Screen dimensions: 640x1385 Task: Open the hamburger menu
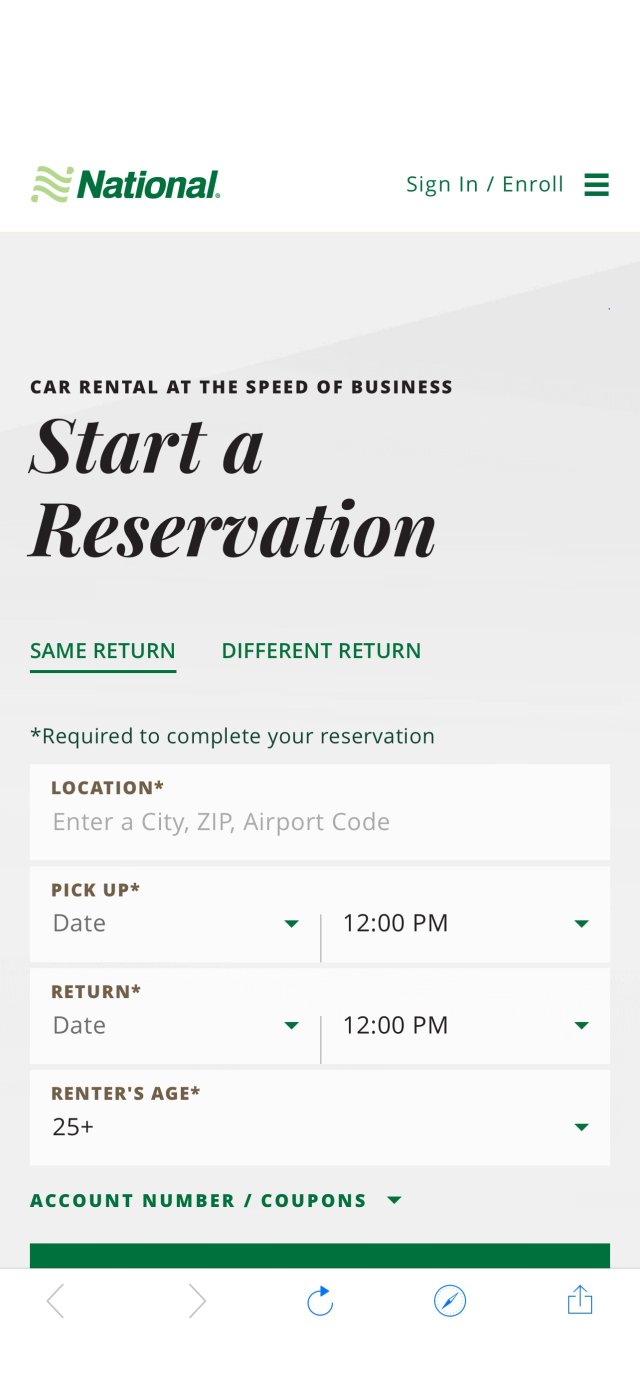point(597,185)
